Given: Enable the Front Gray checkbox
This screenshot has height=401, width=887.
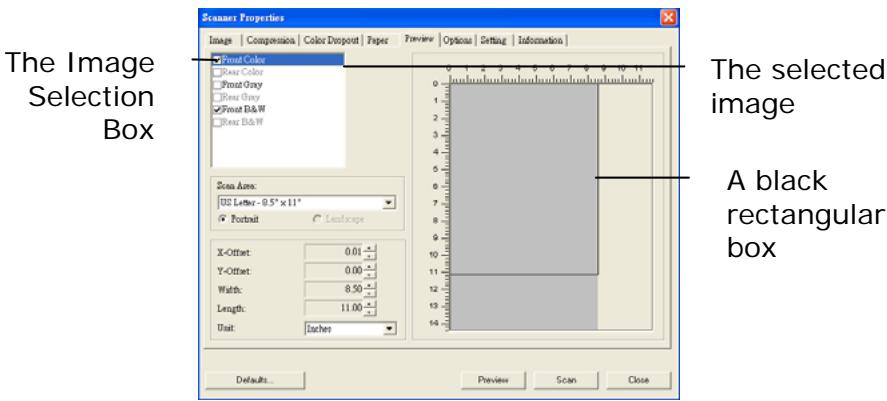Looking at the screenshot, I should click(216, 84).
